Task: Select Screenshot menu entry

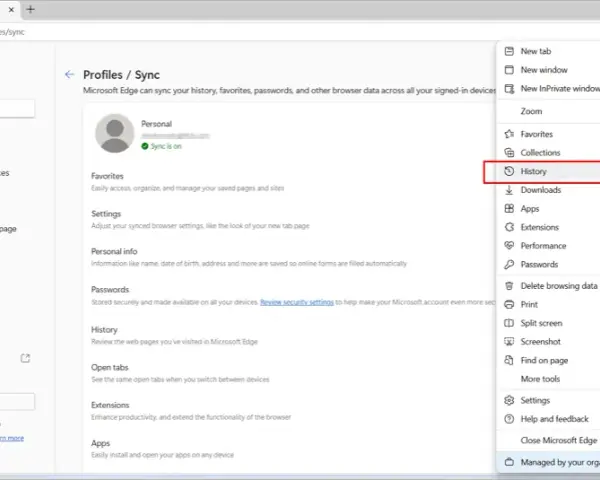Action: [548, 341]
